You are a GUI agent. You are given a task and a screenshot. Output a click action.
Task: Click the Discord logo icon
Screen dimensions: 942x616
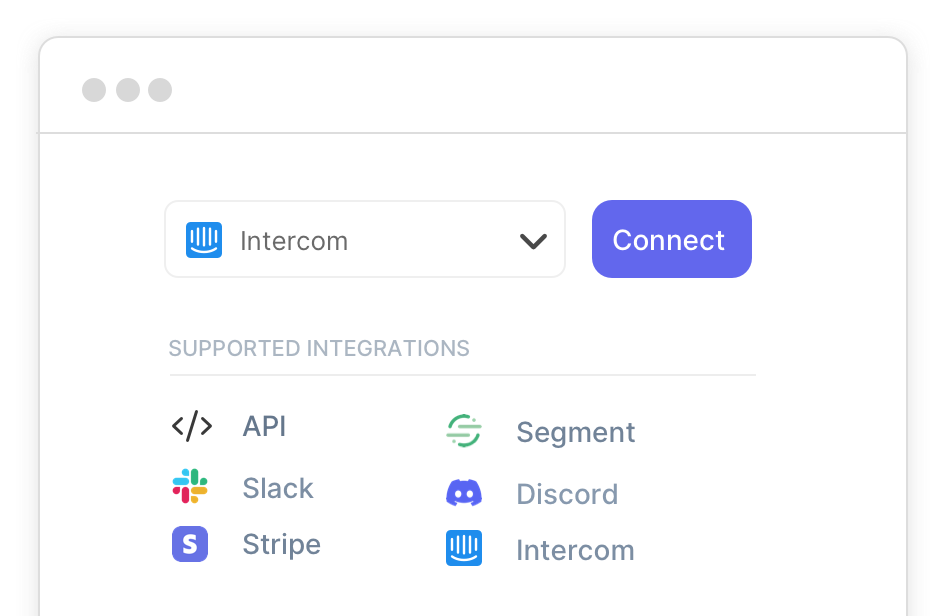coord(464,493)
